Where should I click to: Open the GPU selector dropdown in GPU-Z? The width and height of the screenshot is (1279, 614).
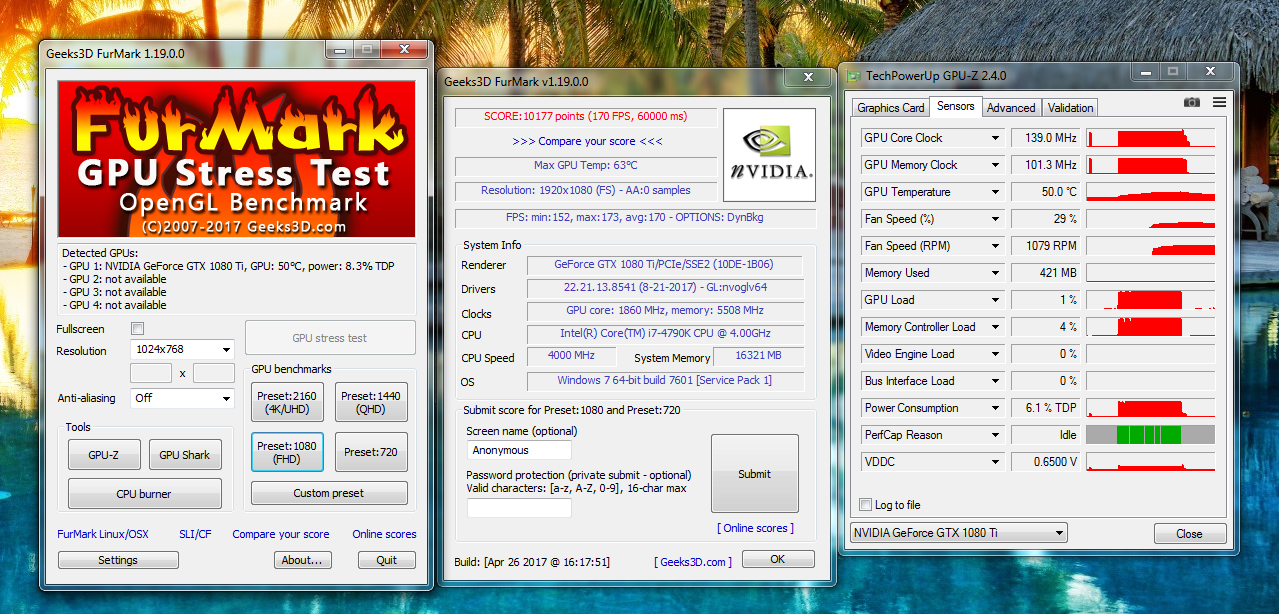click(x=959, y=533)
